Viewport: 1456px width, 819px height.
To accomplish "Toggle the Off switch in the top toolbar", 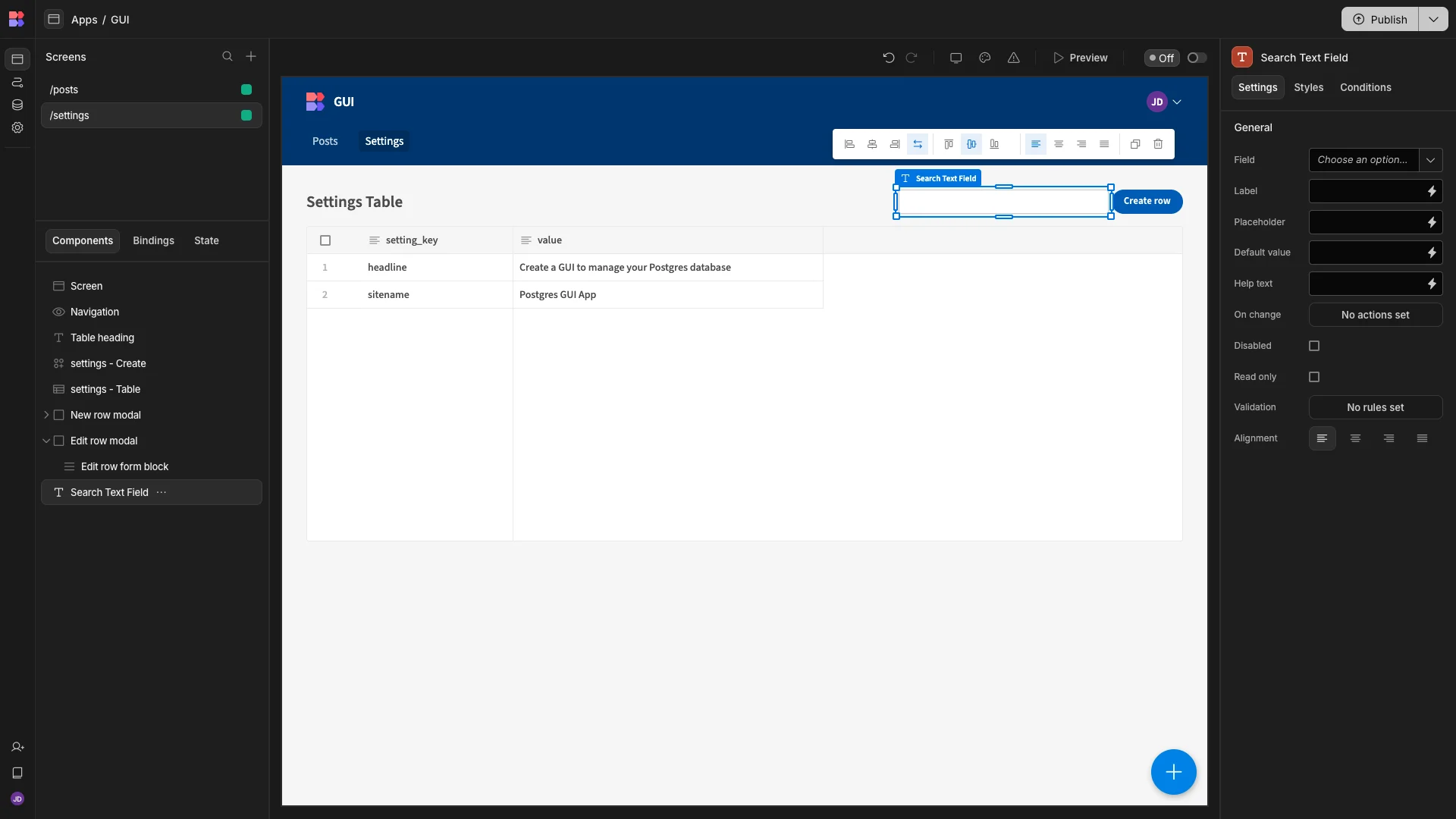I will (x=1197, y=58).
